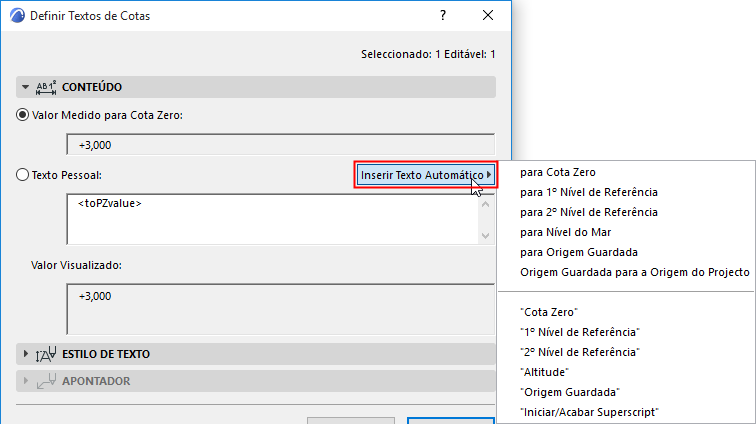Click the measured value field showing +3,000
756x424 pixels.
tap(280, 145)
